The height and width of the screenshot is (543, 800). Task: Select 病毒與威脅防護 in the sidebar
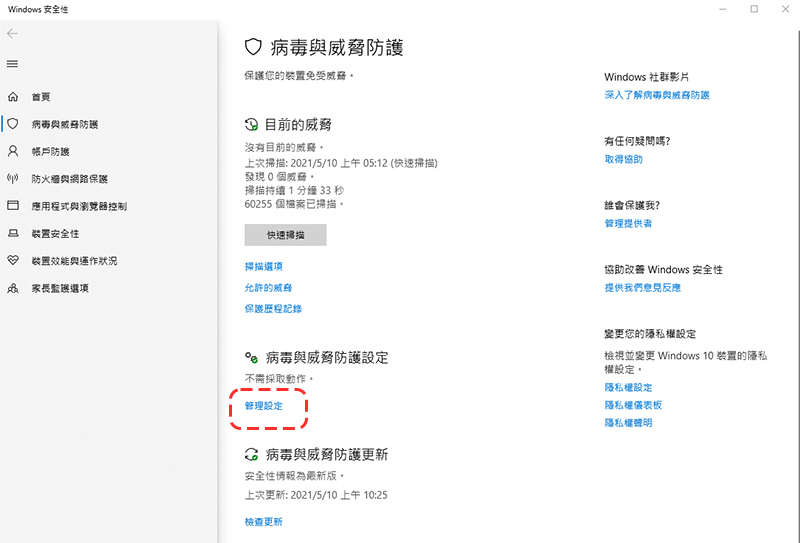pos(65,124)
